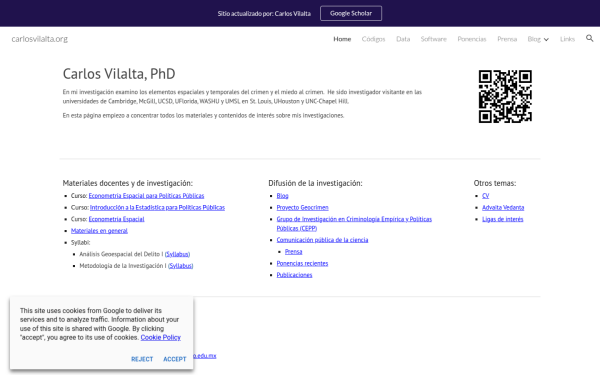The width and height of the screenshot is (600, 375).
Task: Open the Proyecto Geocrimen link
Action: (302, 207)
